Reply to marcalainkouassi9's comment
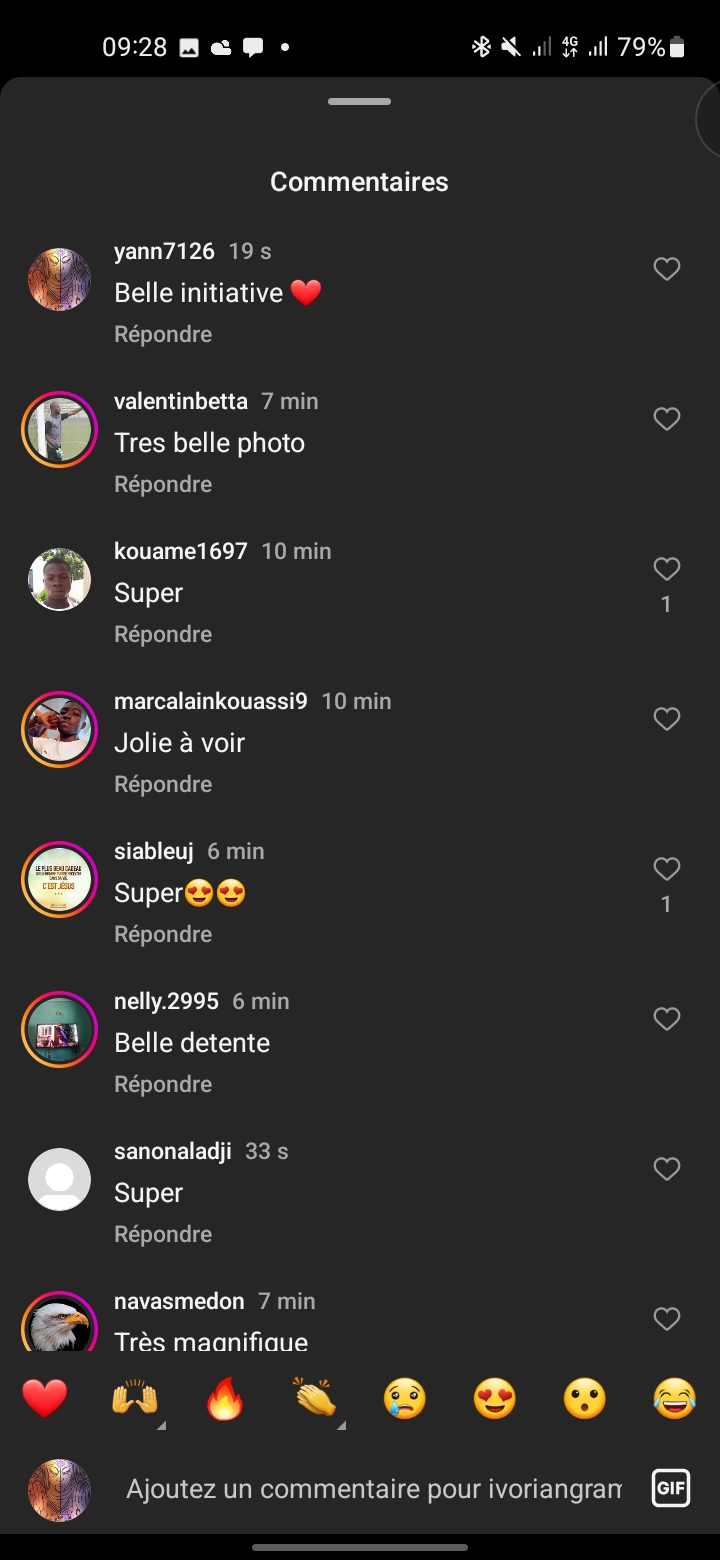Viewport: 720px width, 1560px height. click(x=163, y=784)
